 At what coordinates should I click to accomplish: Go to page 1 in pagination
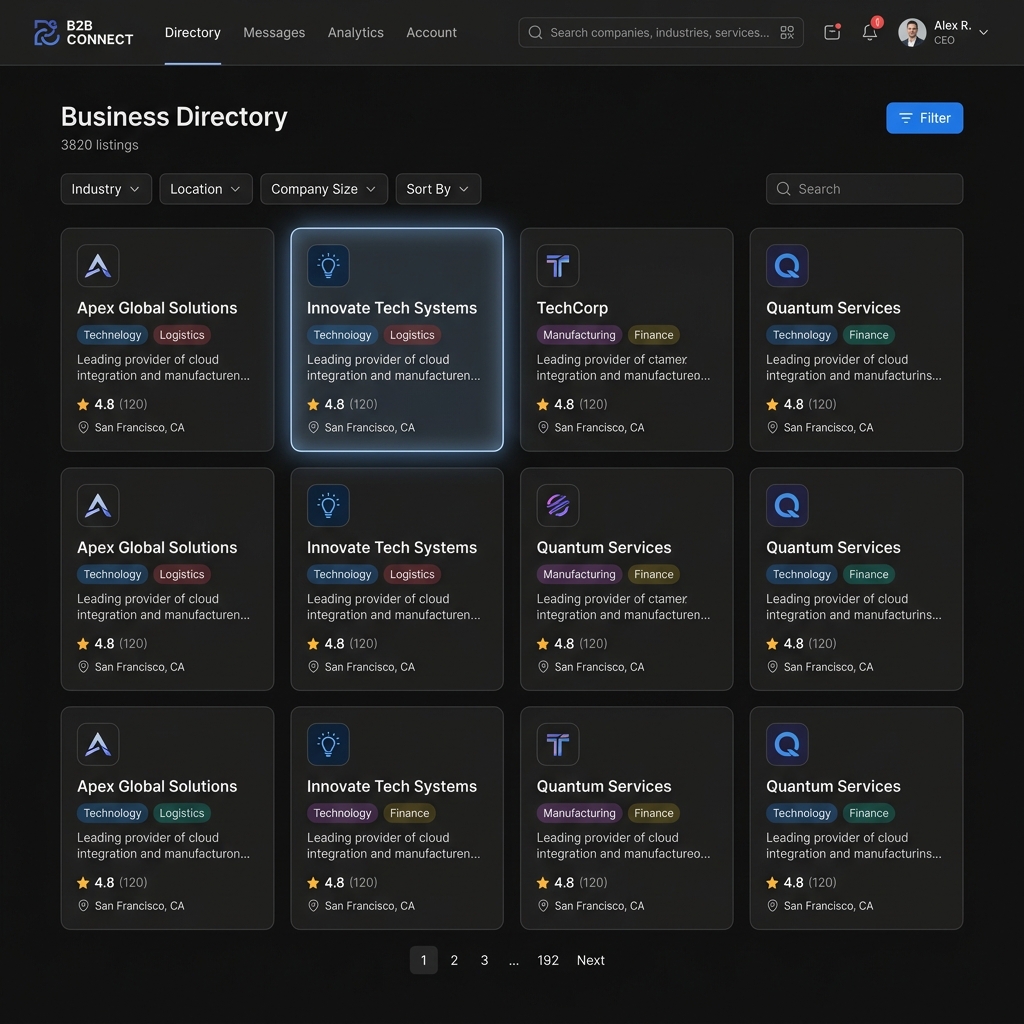point(423,960)
